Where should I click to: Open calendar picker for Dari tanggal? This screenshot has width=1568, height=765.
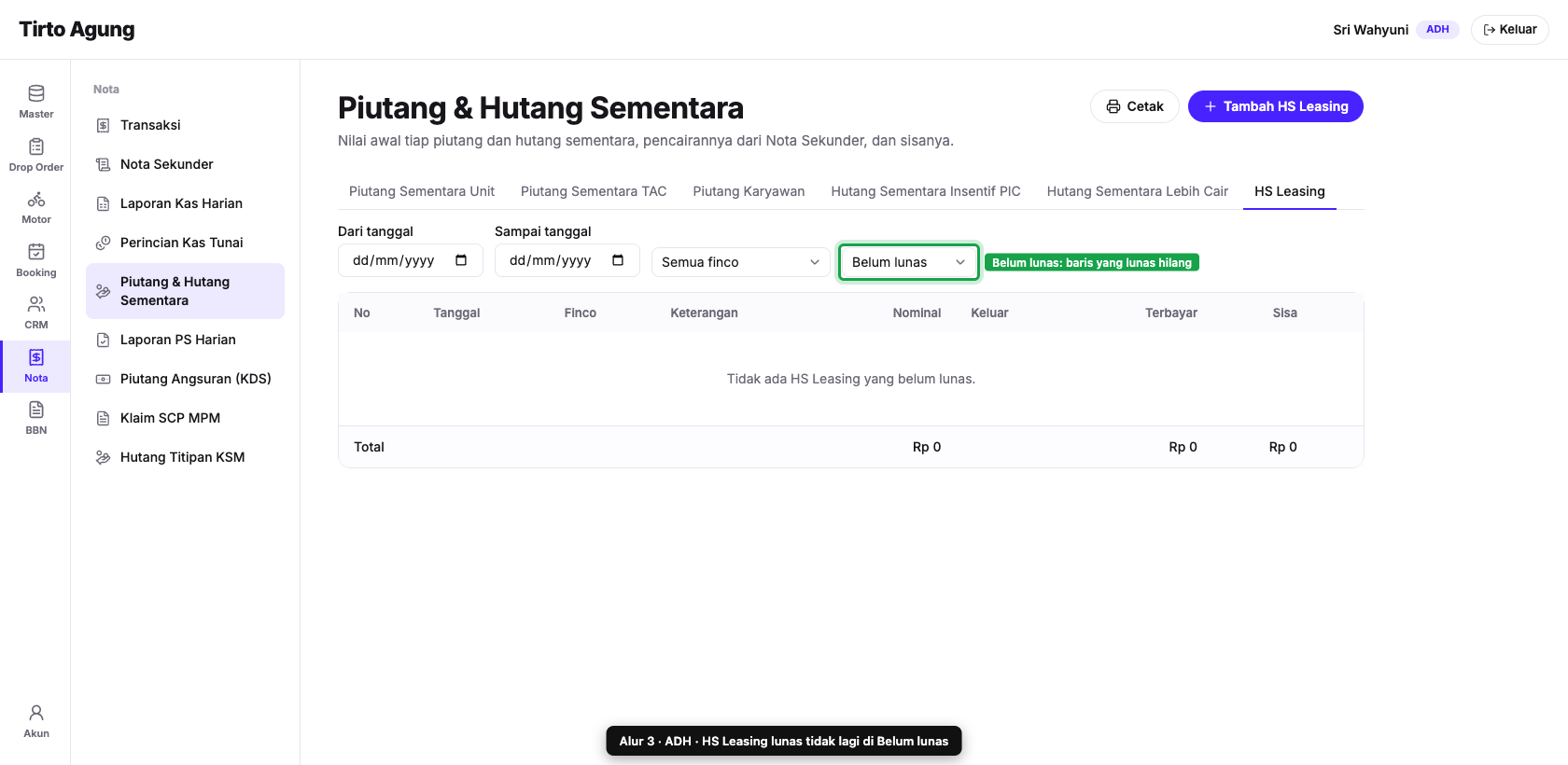(x=461, y=260)
